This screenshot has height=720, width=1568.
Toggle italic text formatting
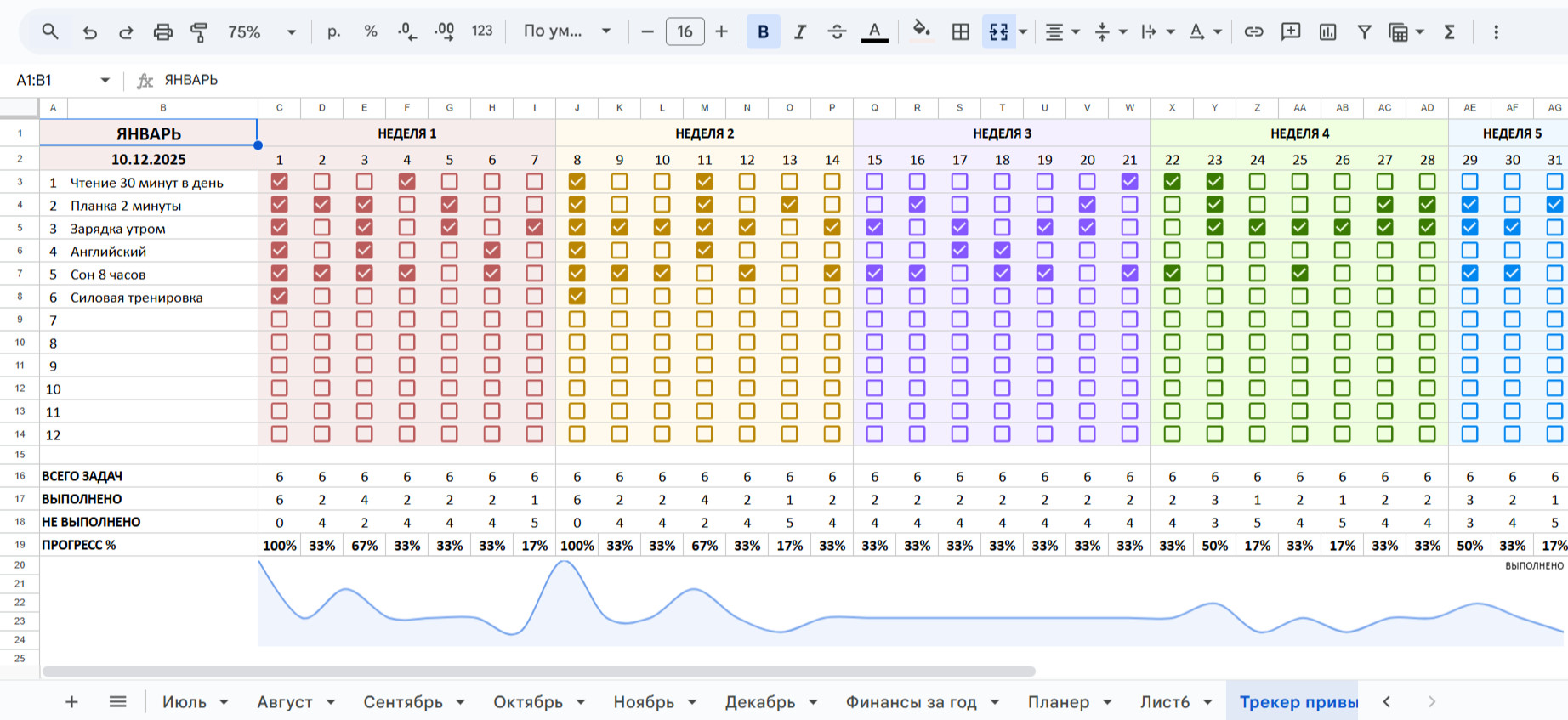pyautogui.click(x=799, y=32)
